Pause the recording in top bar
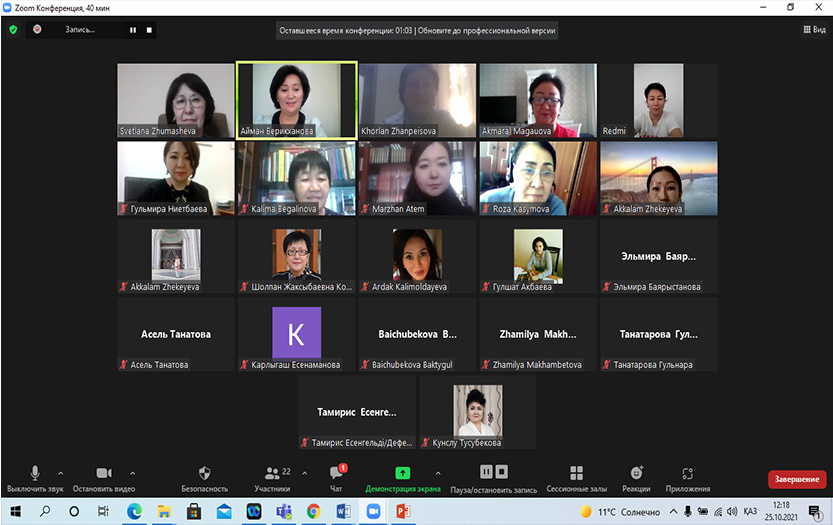This screenshot has width=833, height=525. 132,30
